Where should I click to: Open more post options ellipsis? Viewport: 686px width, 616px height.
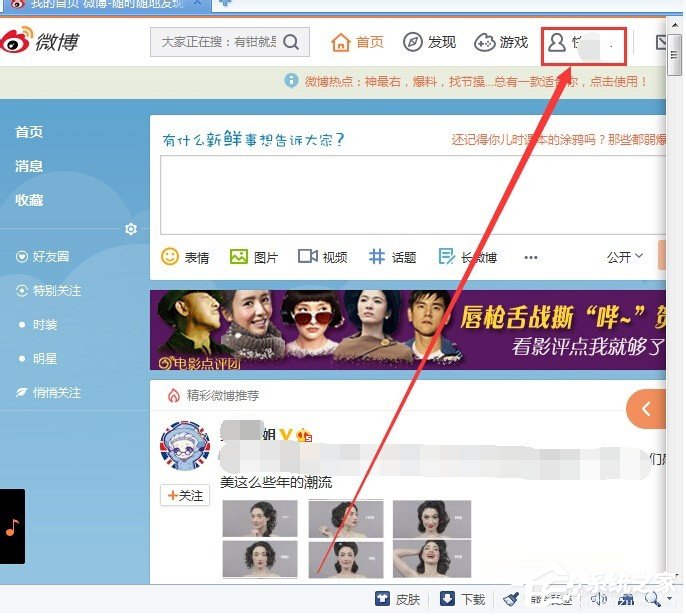click(x=530, y=258)
